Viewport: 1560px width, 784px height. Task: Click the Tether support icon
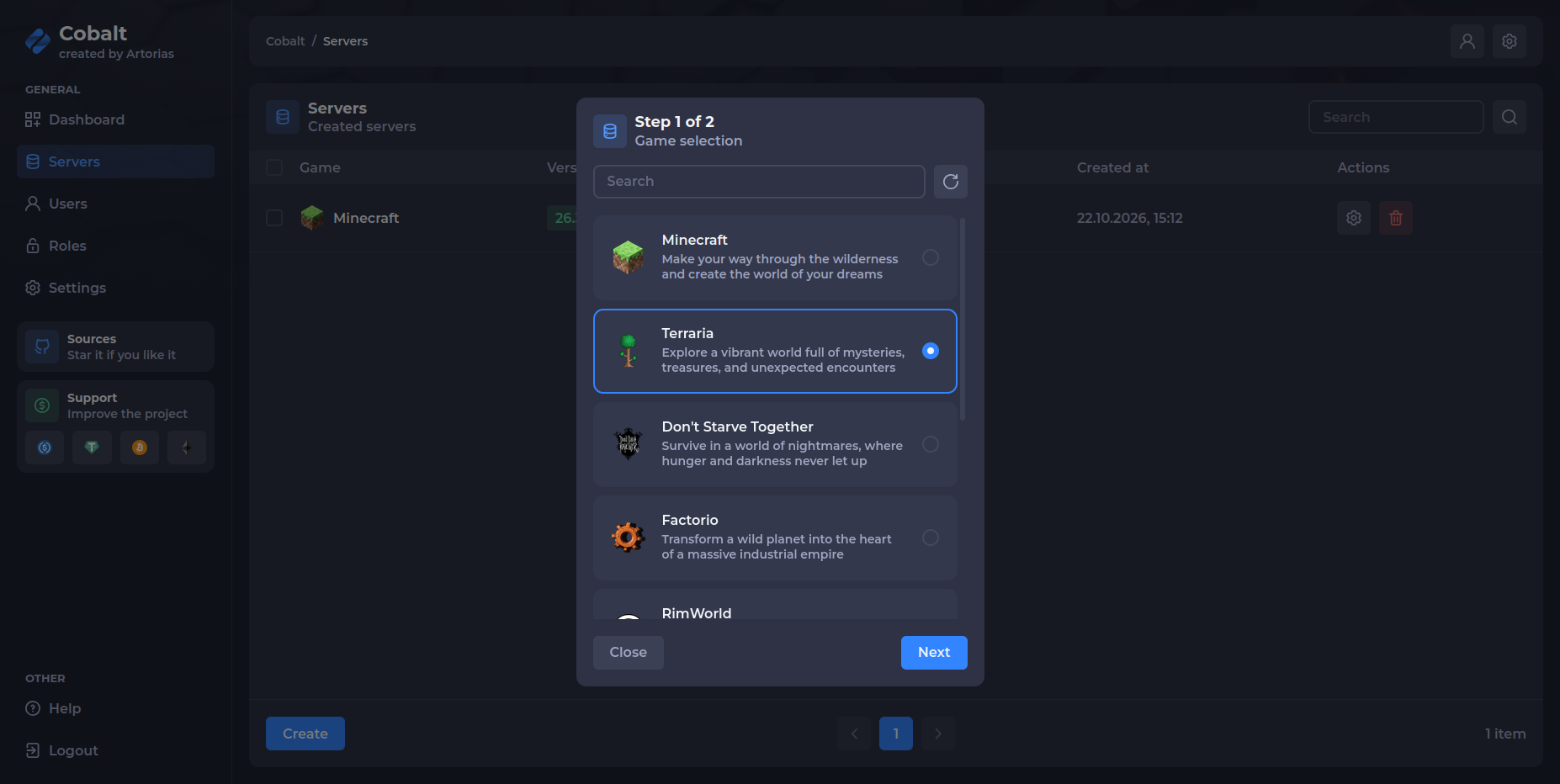pos(92,448)
